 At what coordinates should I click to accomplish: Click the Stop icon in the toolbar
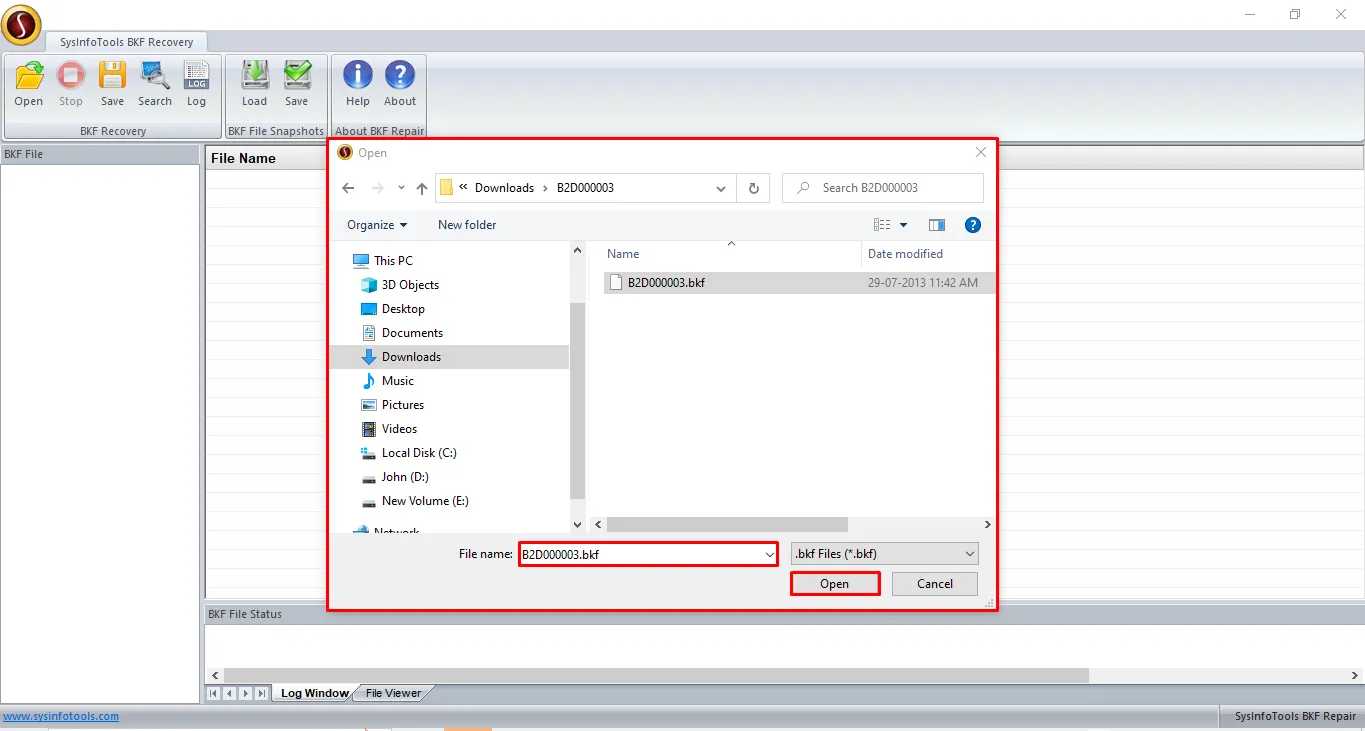[x=71, y=77]
